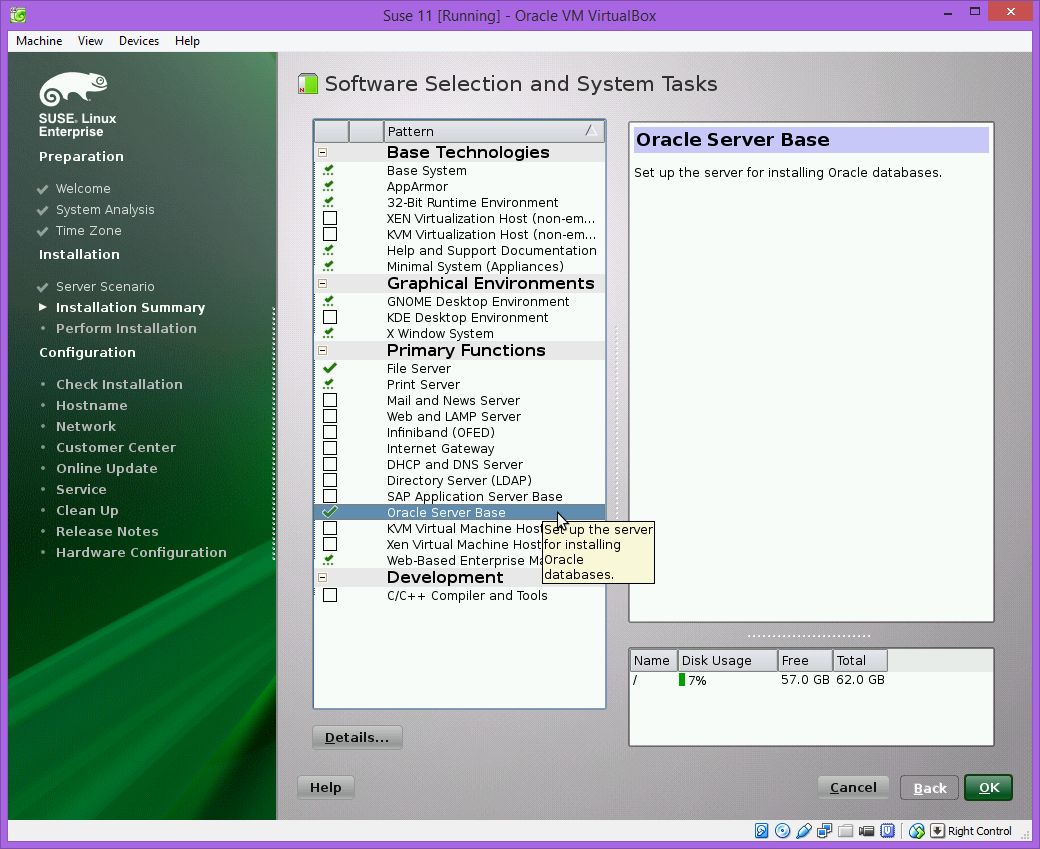This screenshot has width=1040, height=849.
Task: Open the USB devices status icon
Action: pos(804,830)
